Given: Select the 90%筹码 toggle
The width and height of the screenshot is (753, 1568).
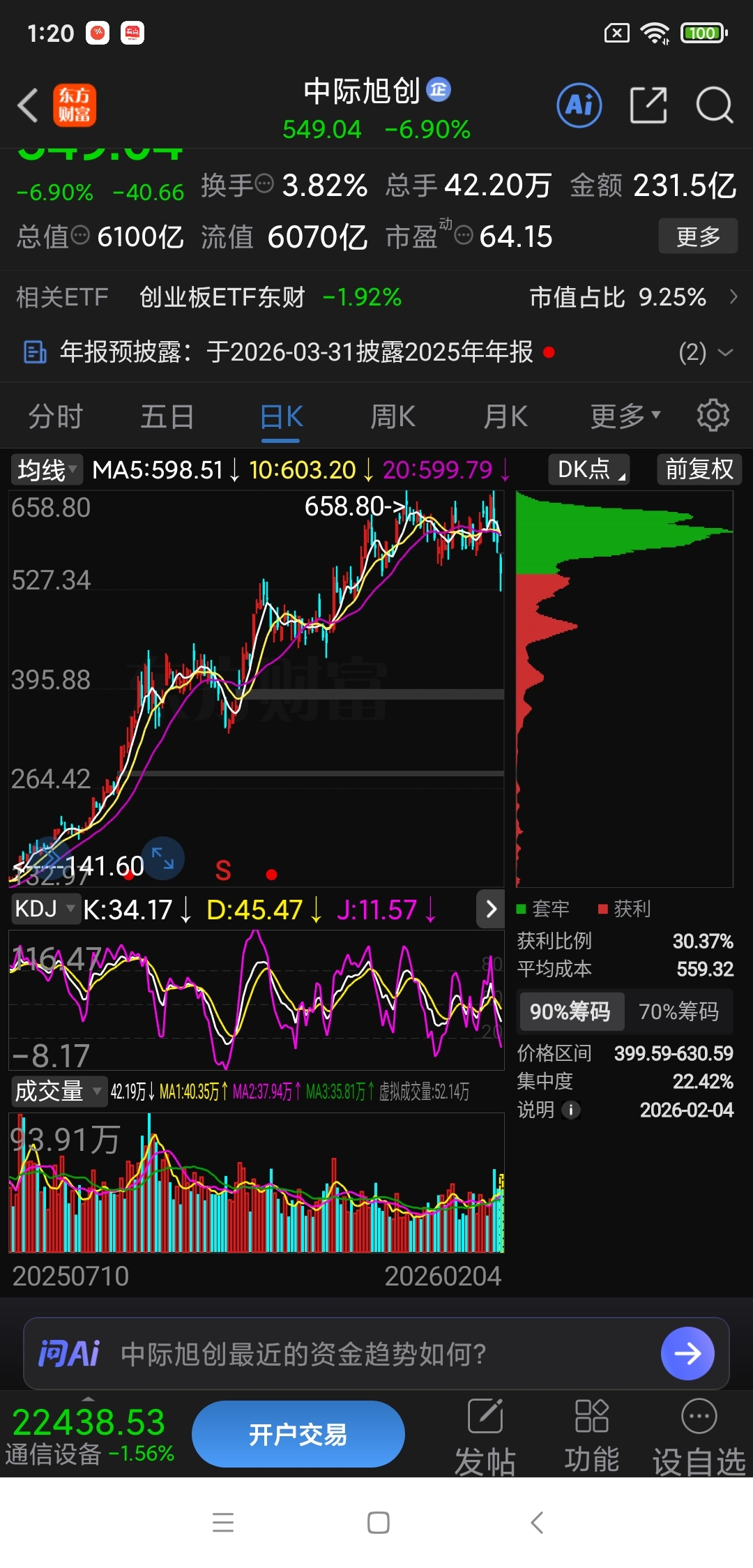Looking at the screenshot, I should [x=570, y=1011].
